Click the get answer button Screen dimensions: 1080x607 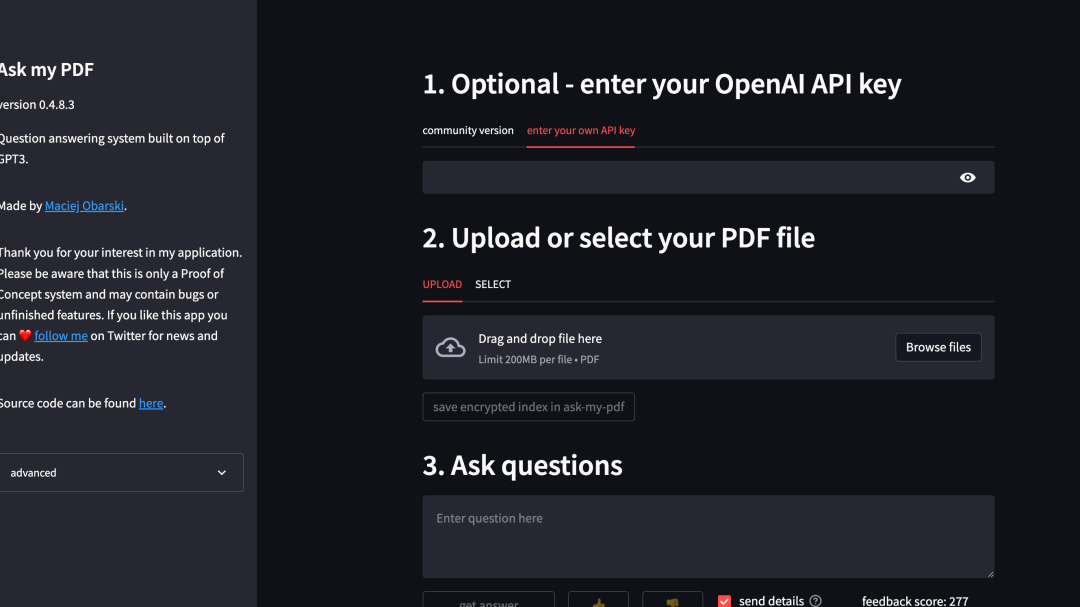click(x=488, y=600)
